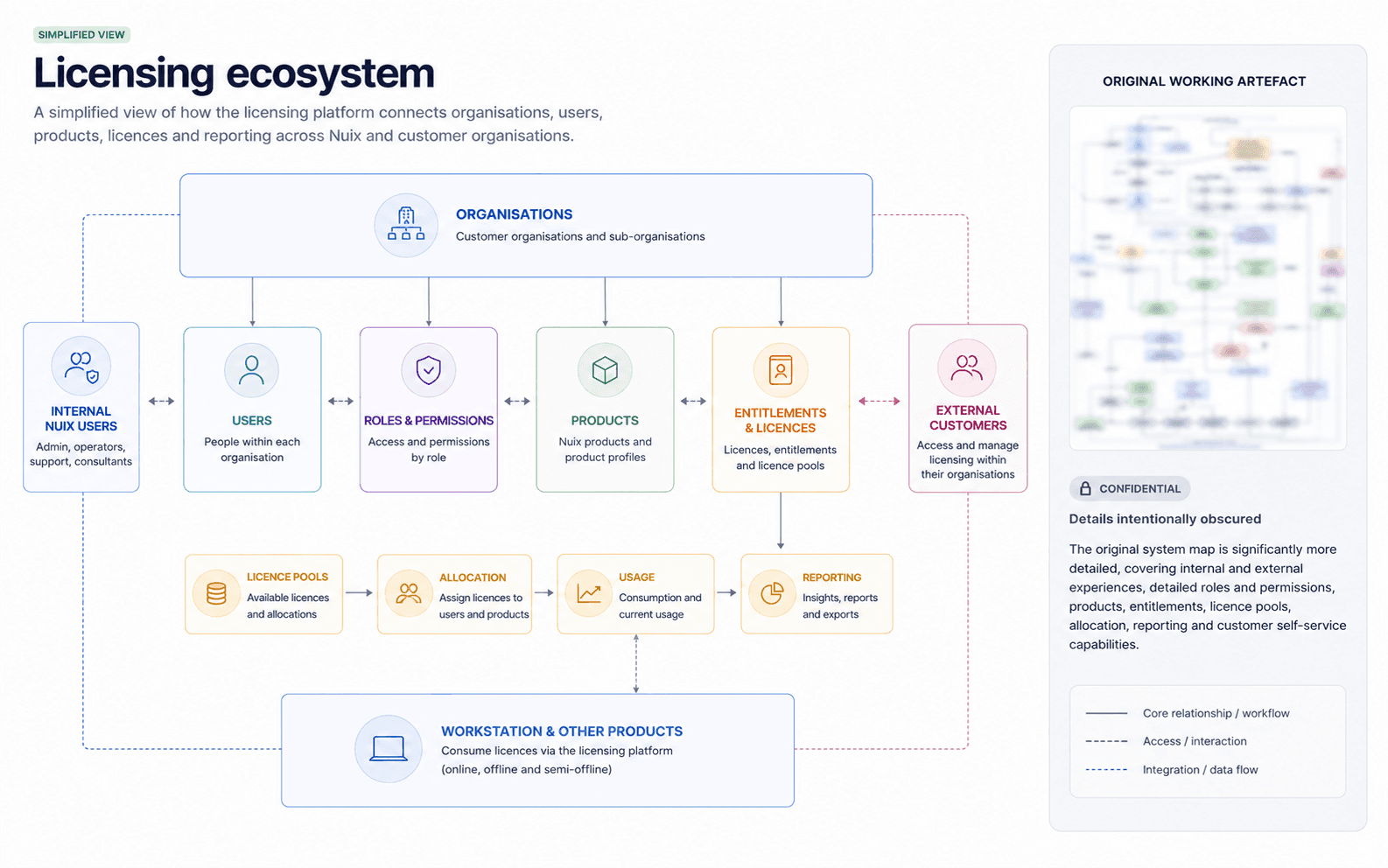This screenshot has height=868, width=1388.
Task: Click 'Consumption and current usage' text
Action: tap(660, 606)
